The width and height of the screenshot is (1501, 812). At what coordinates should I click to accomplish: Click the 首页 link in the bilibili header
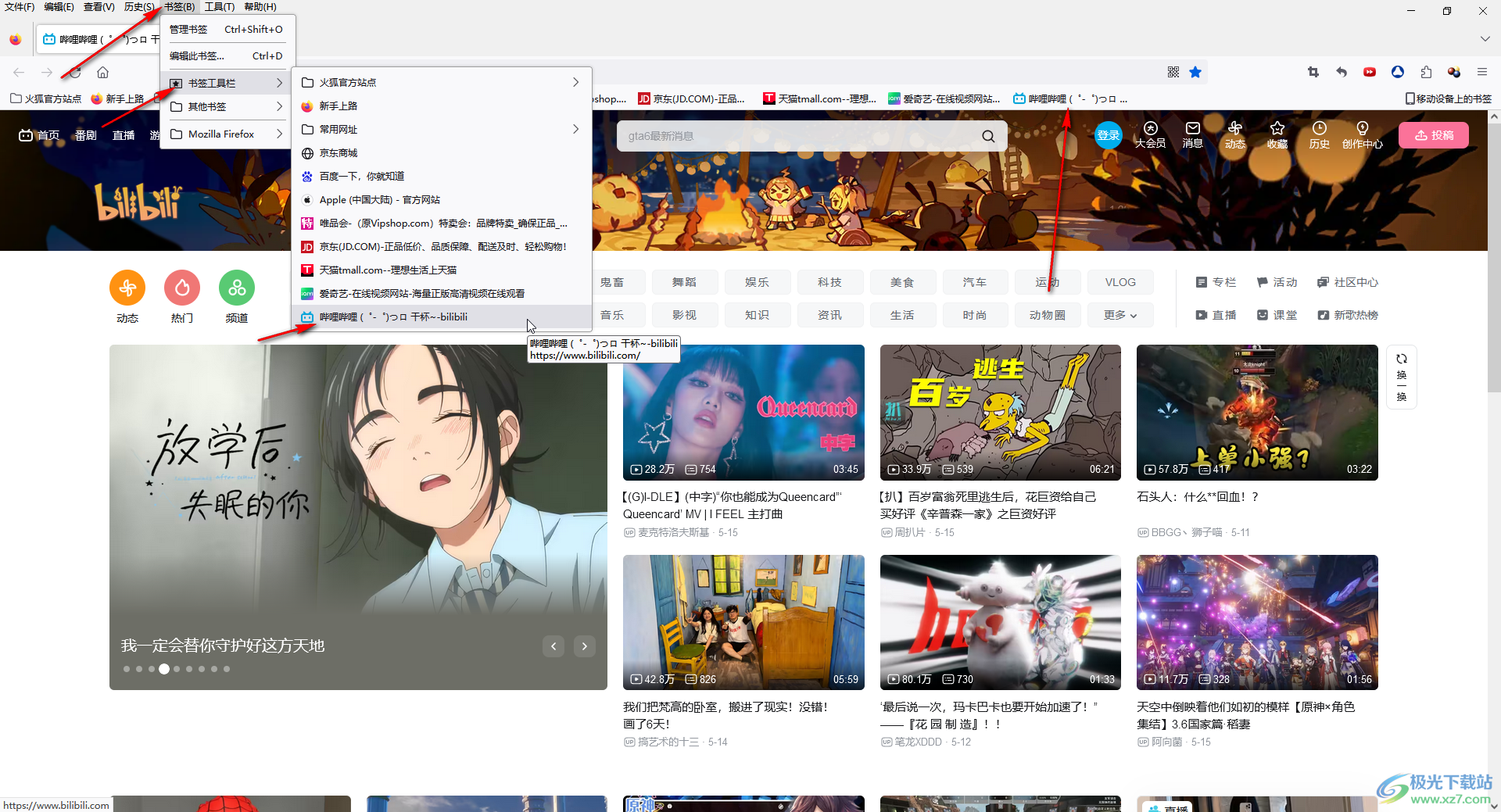tap(39, 135)
